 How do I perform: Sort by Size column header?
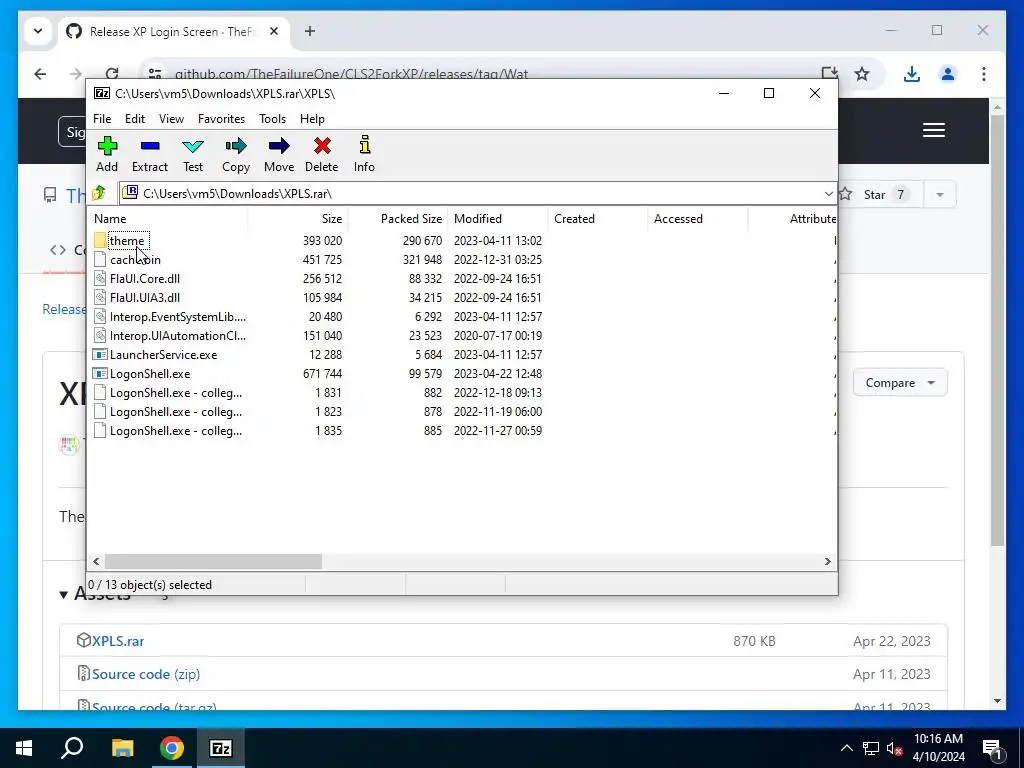coord(298,219)
